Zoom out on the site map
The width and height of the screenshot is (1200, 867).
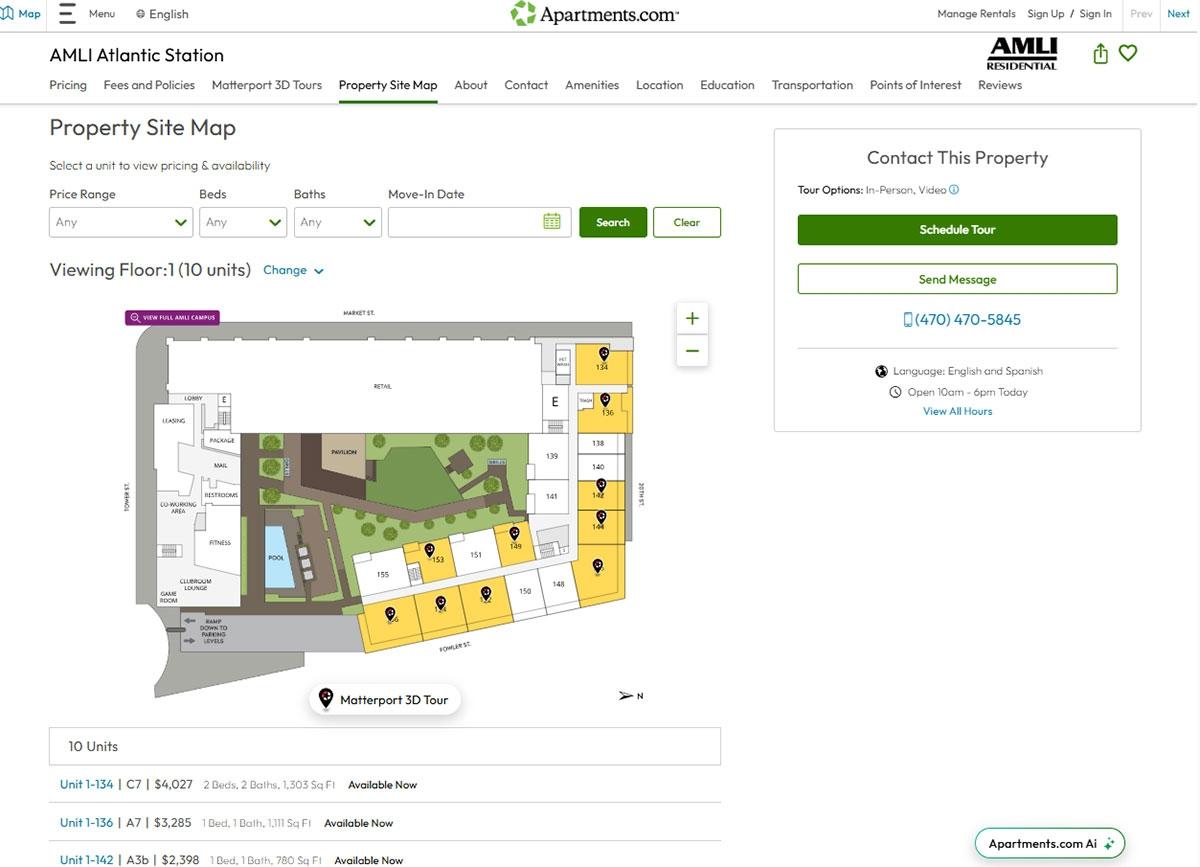click(x=692, y=350)
